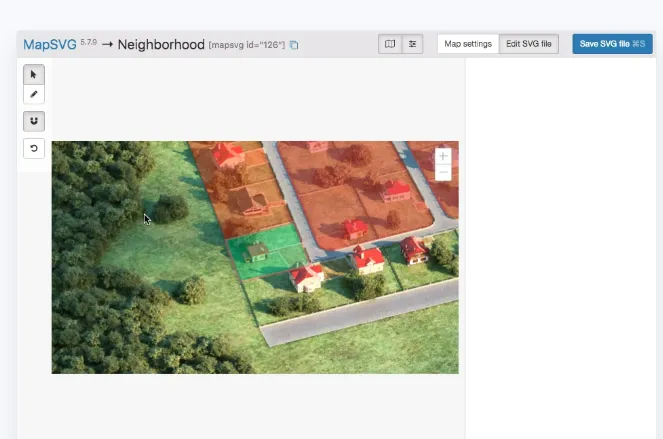Open the map view icon button
Viewport: 663px width, 439px height.
coord(390,44)
